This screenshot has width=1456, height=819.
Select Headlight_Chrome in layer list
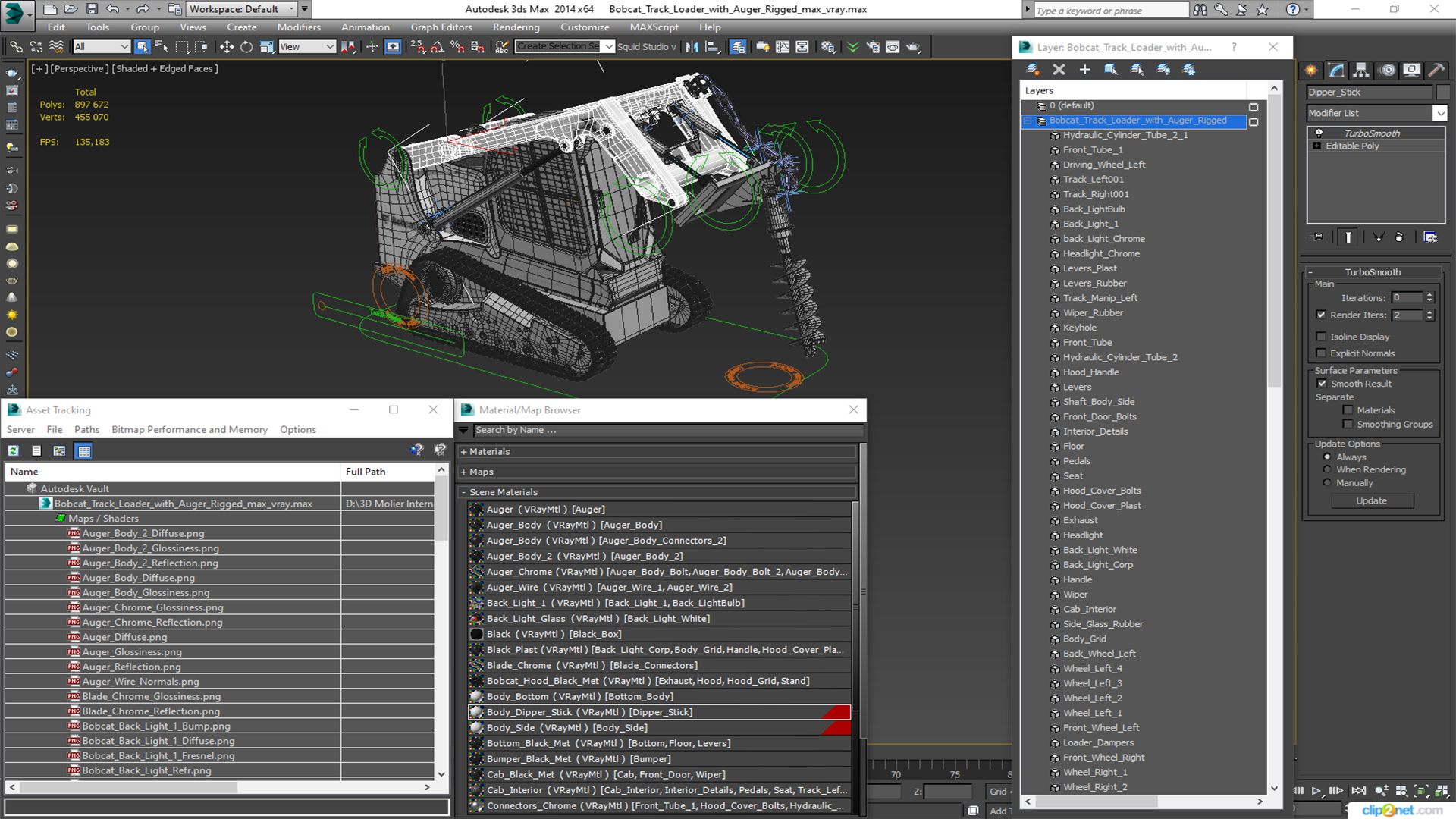pyautogui.click(x=1101, y=254)
